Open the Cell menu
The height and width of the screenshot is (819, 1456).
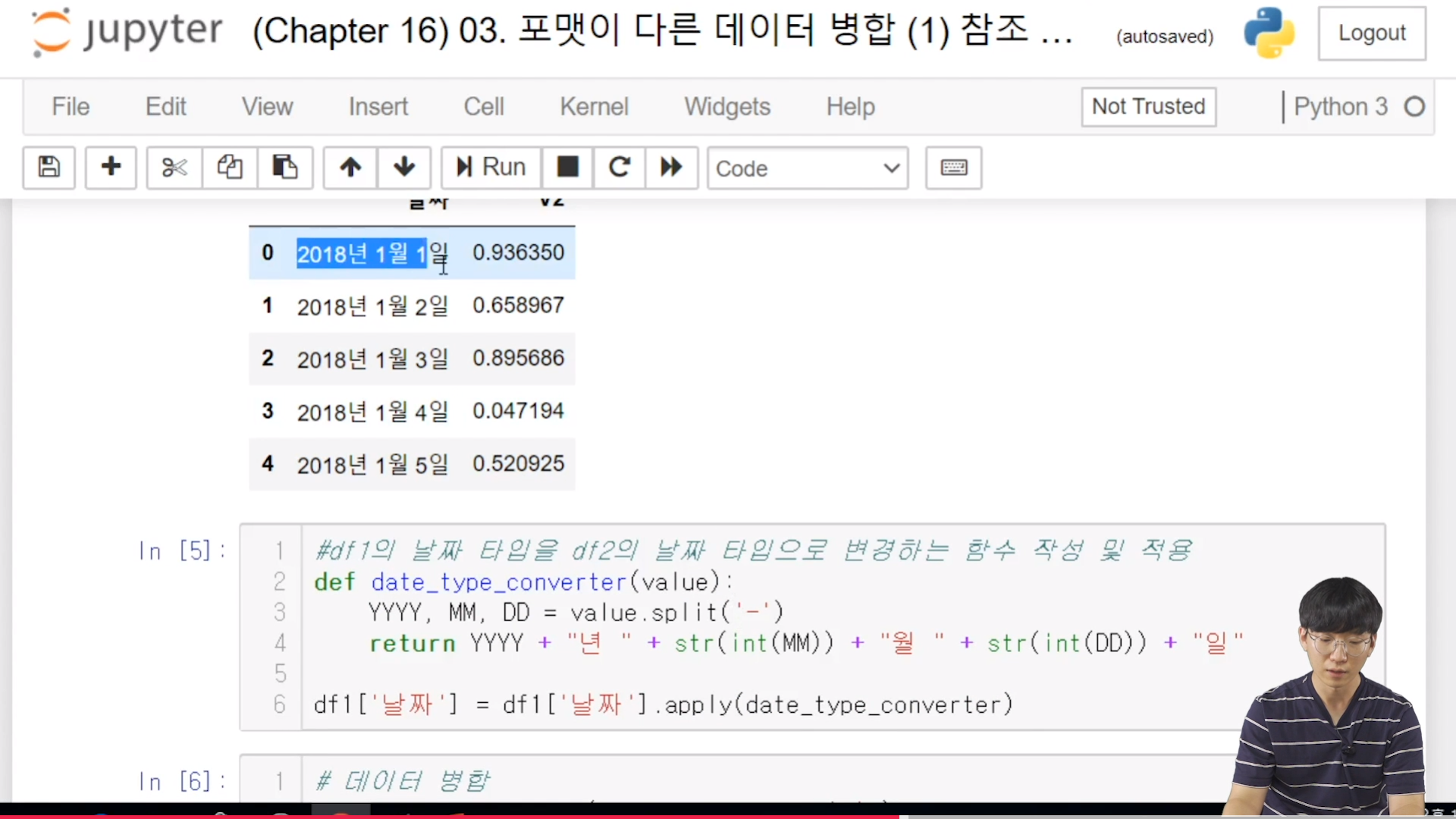coord(484,107)
